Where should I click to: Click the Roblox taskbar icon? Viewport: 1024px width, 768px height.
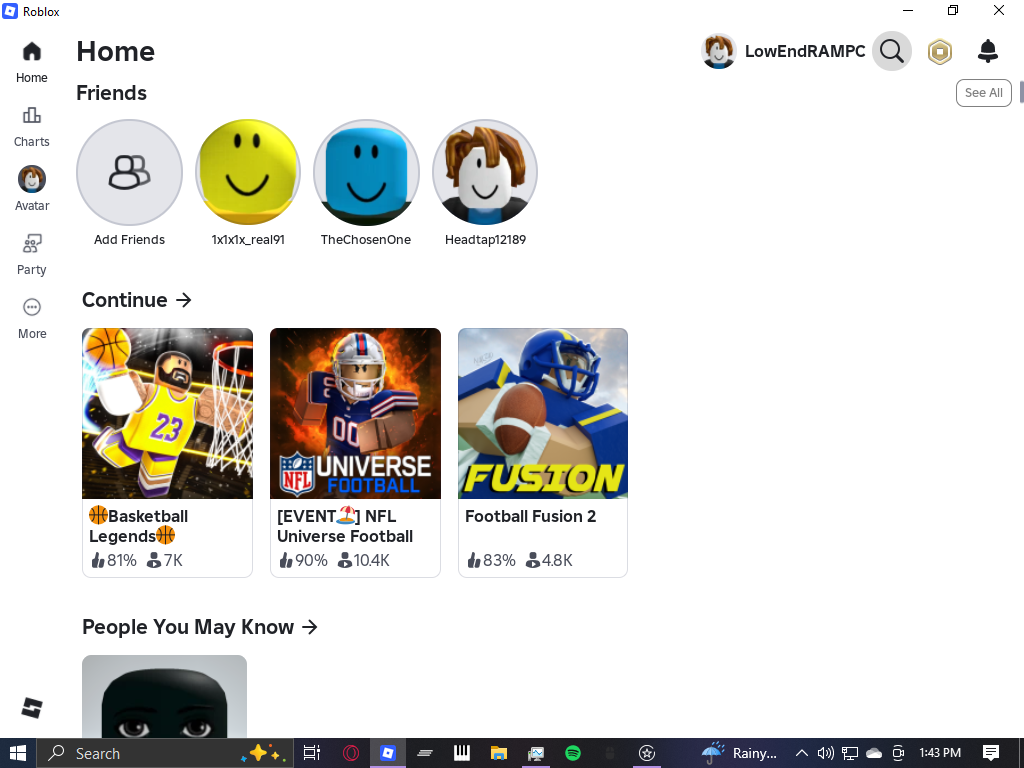coord(388,753)
